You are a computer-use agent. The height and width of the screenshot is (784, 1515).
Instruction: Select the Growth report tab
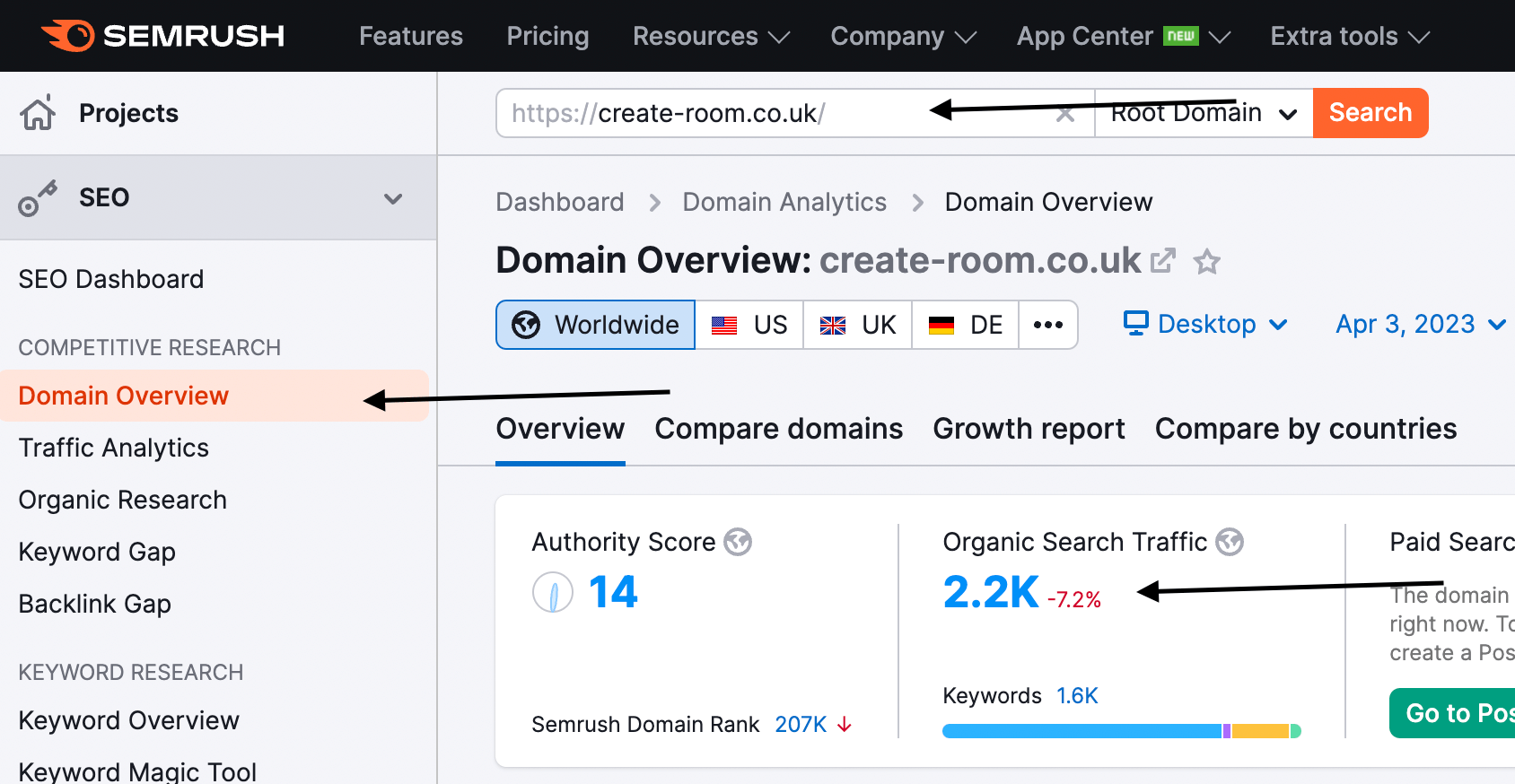tap(1029, 429)
